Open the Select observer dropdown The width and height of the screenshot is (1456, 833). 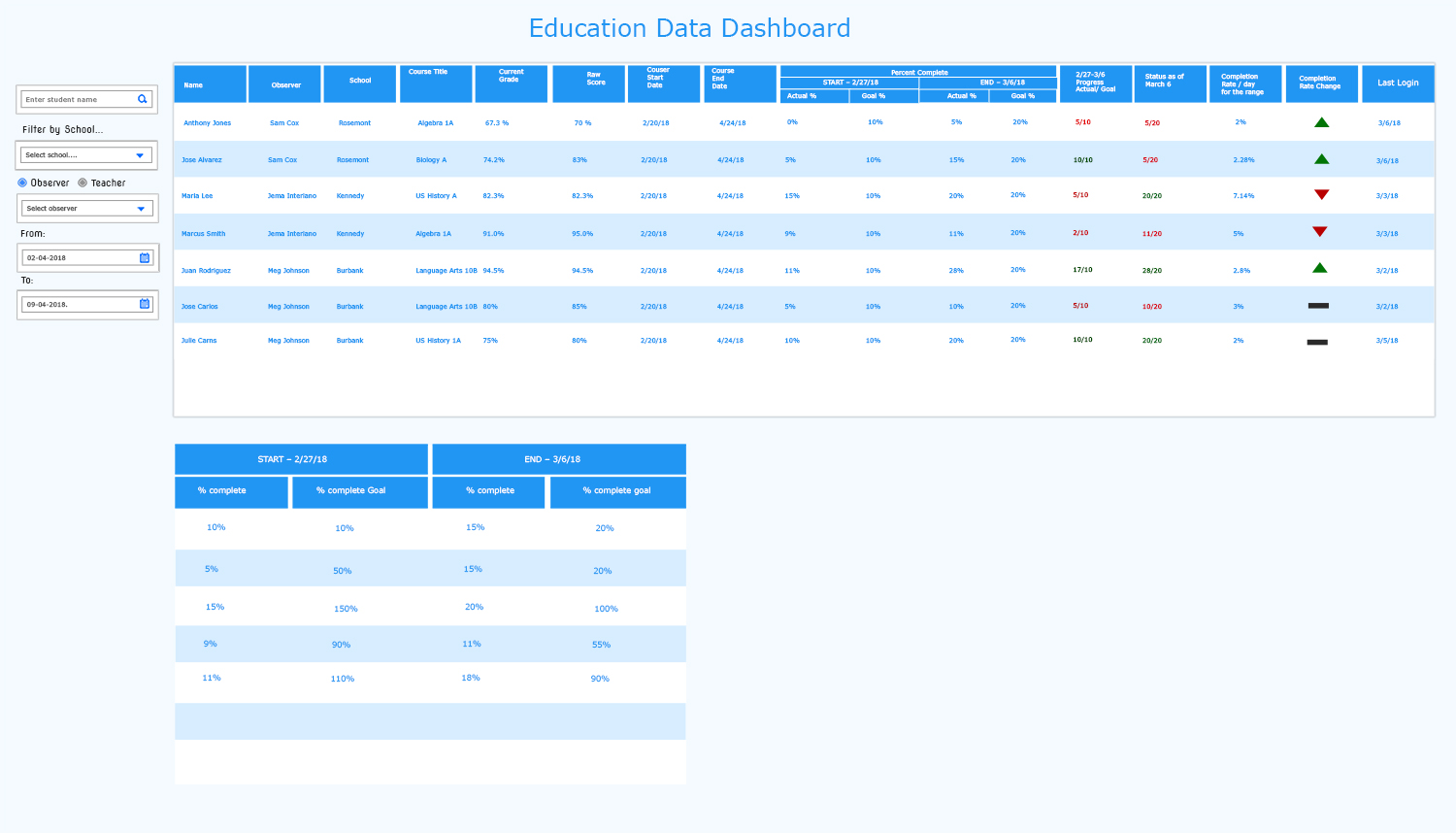pyautogui.click(x=87, y=209)
